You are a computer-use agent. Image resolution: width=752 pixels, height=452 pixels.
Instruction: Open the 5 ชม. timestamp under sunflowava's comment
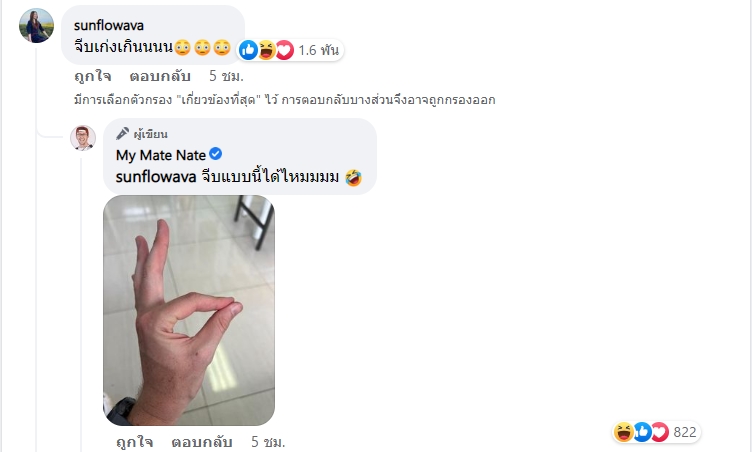226,76
